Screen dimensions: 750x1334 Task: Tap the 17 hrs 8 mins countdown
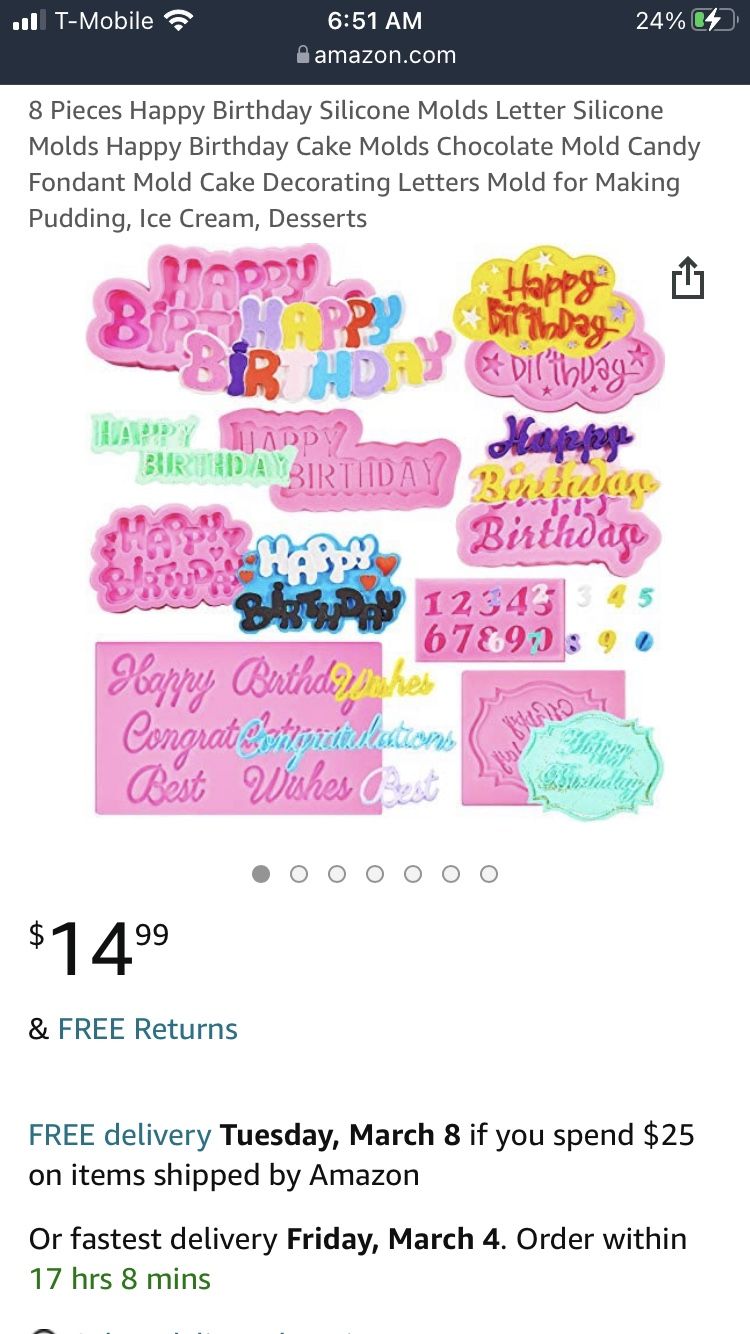pyautogui.click(x=120, y=1279)
